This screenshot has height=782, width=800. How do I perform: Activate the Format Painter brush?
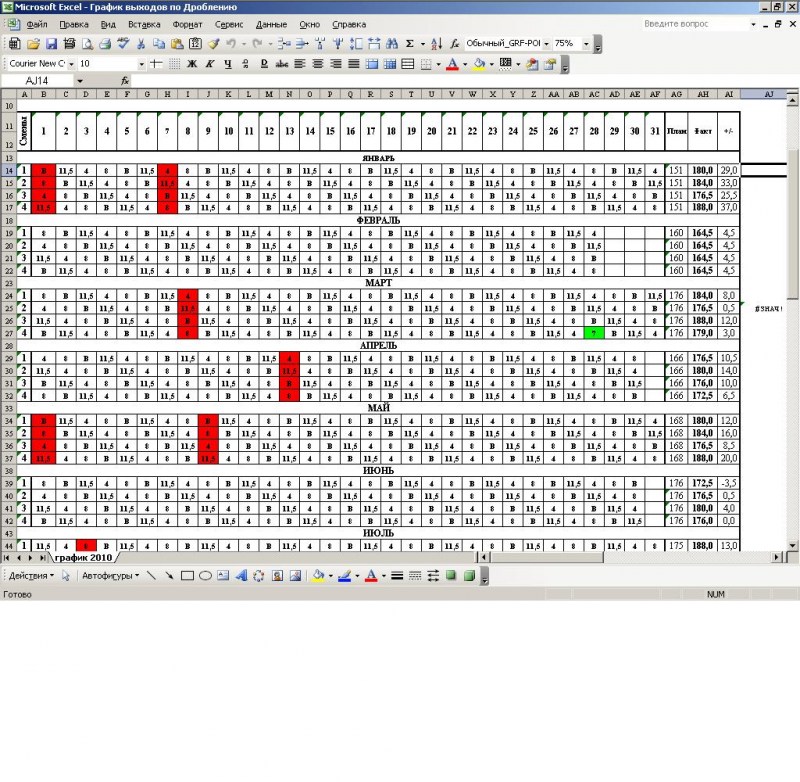pos(213,44)
